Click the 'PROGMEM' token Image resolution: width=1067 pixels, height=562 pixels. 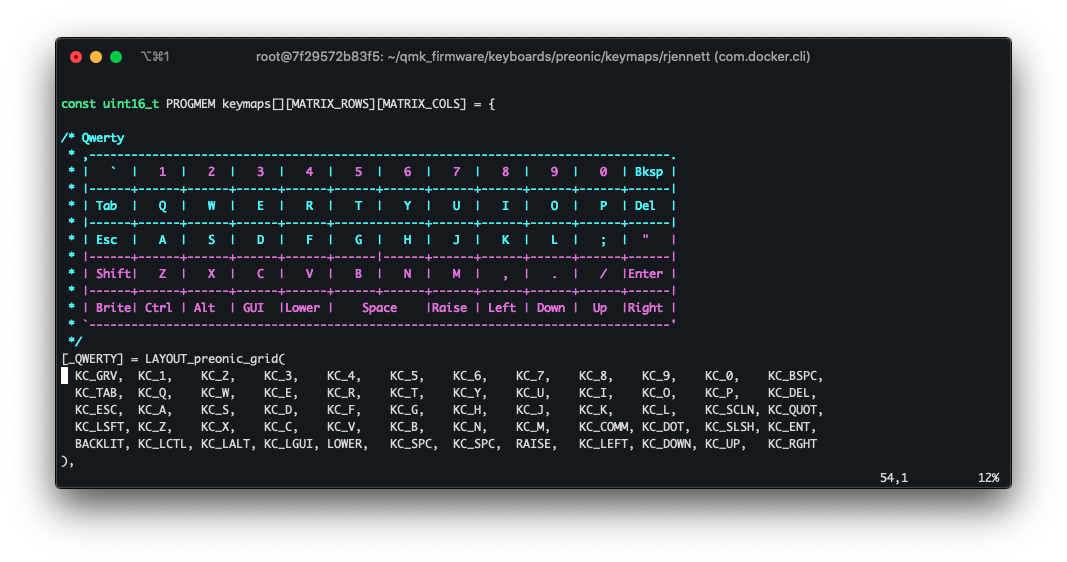tap(191, 104)
